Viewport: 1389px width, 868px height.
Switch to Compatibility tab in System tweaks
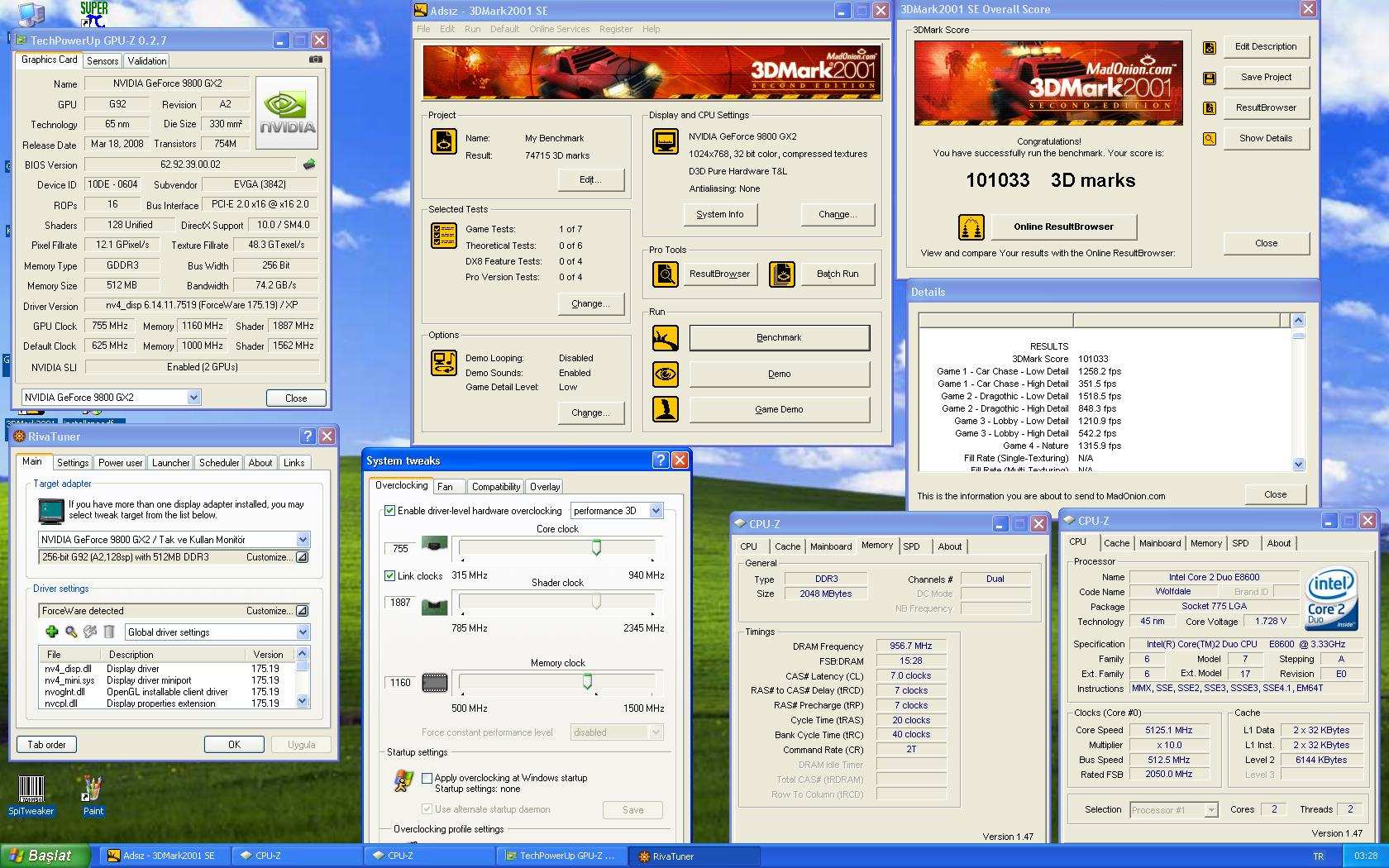pyautogui.click(x=496, y=487)
